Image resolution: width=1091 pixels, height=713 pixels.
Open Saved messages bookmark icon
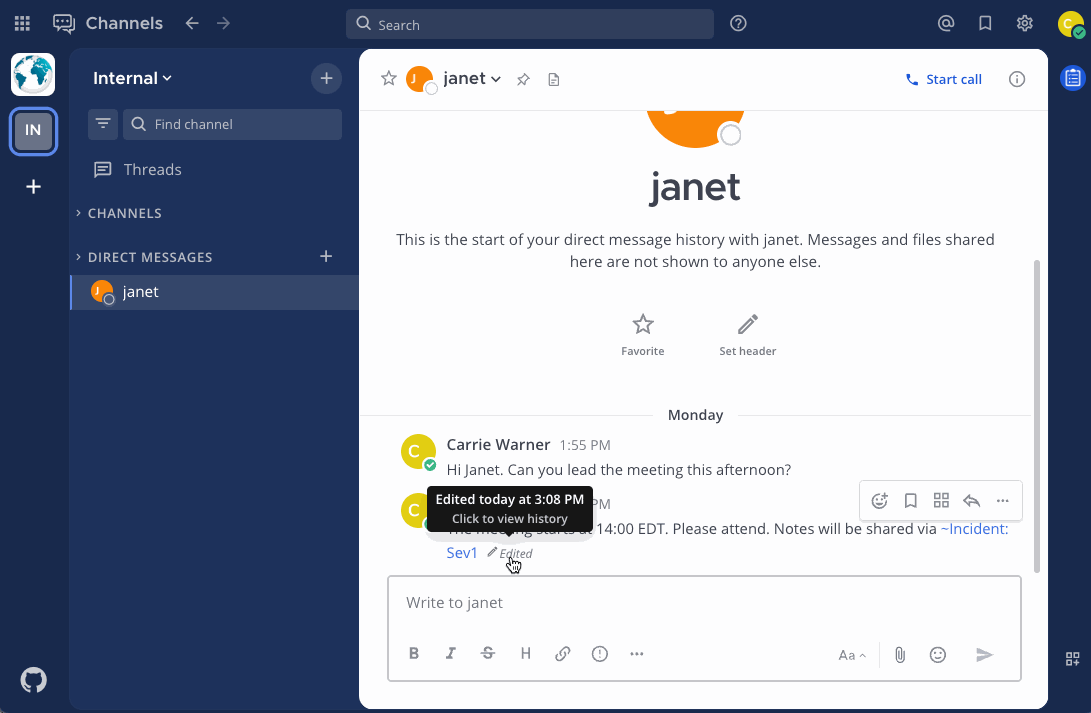[x=985, y=24]
